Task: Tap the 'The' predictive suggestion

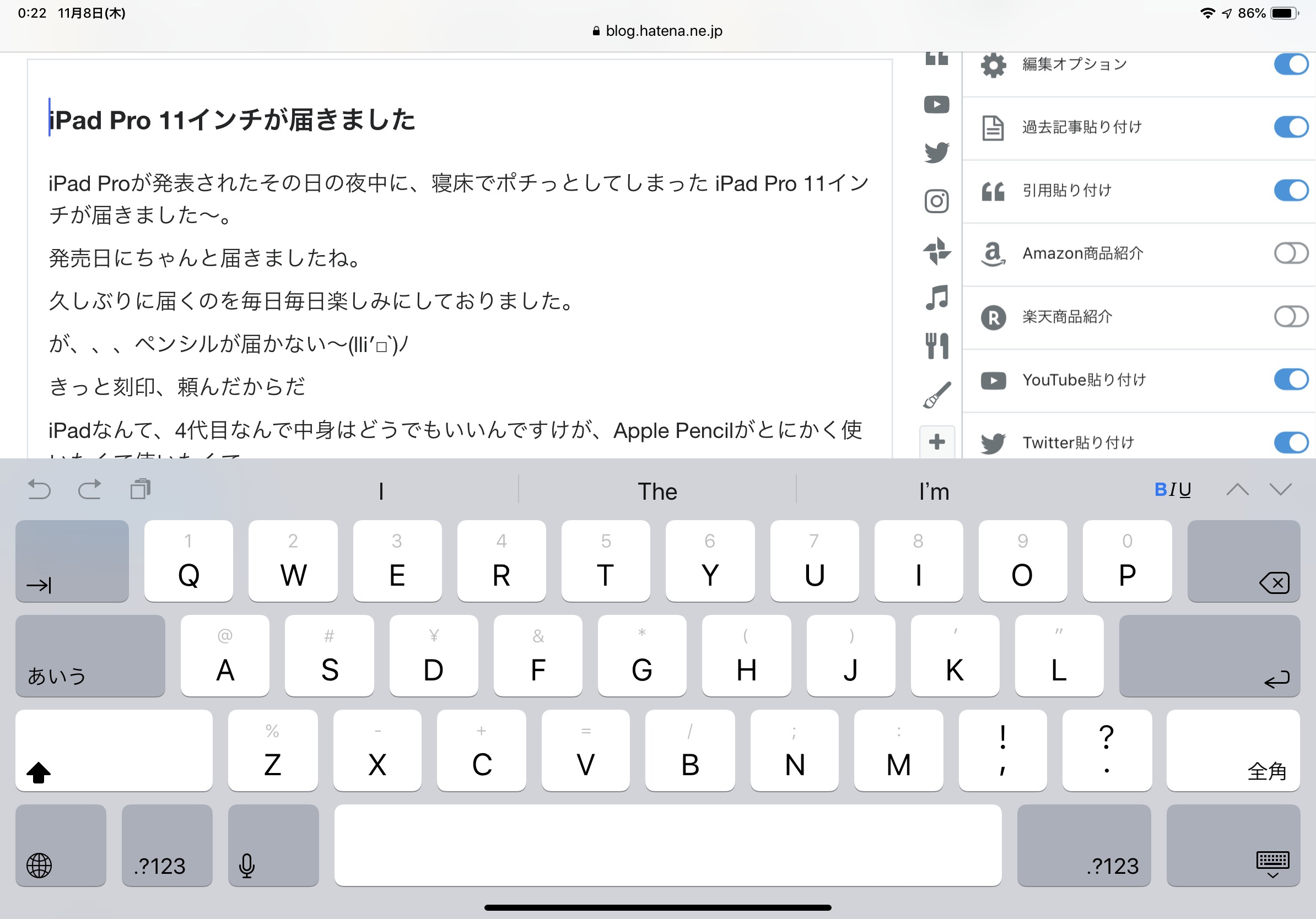Action: (657, 491)
